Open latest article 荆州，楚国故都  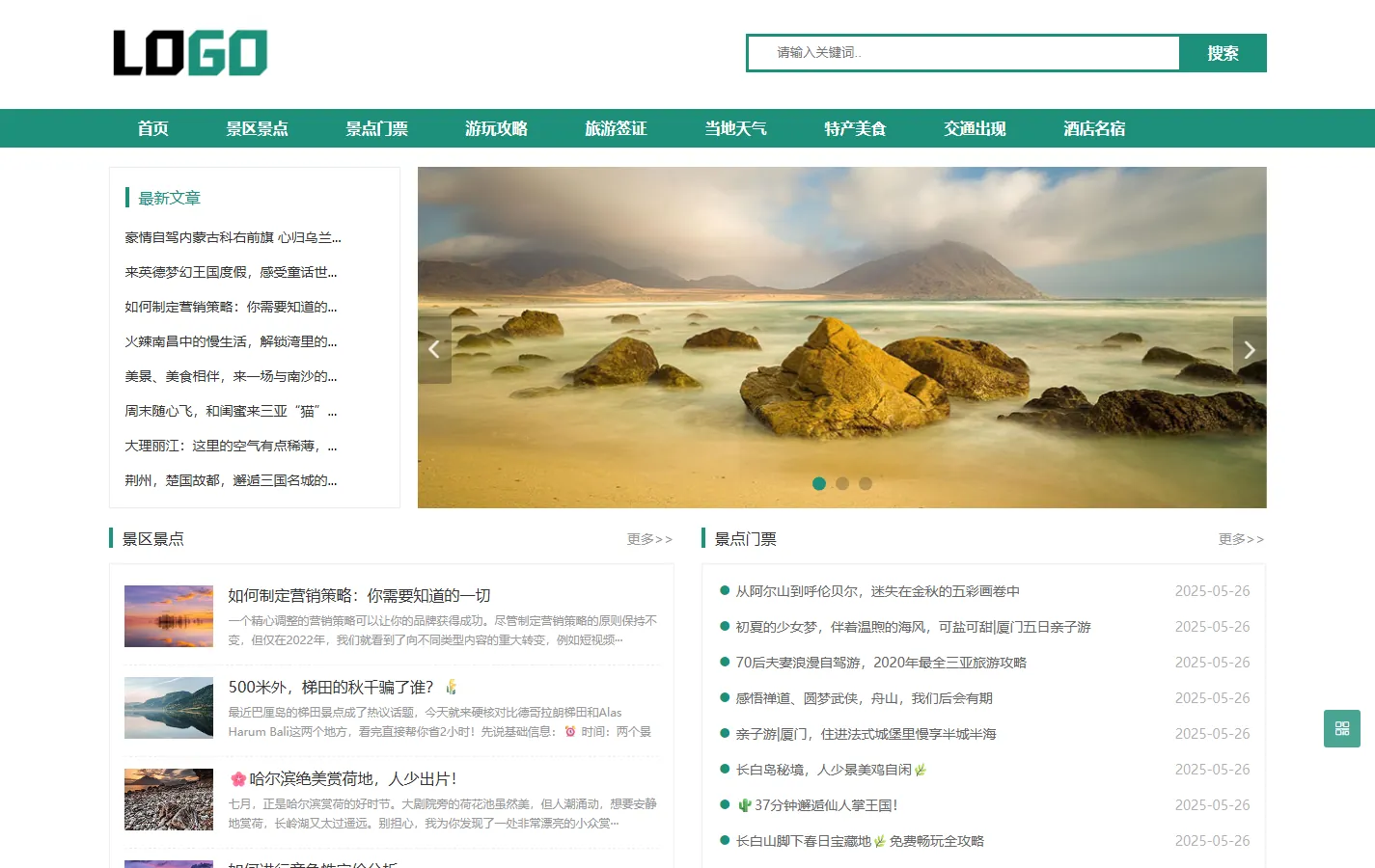[x=231, y=480]
